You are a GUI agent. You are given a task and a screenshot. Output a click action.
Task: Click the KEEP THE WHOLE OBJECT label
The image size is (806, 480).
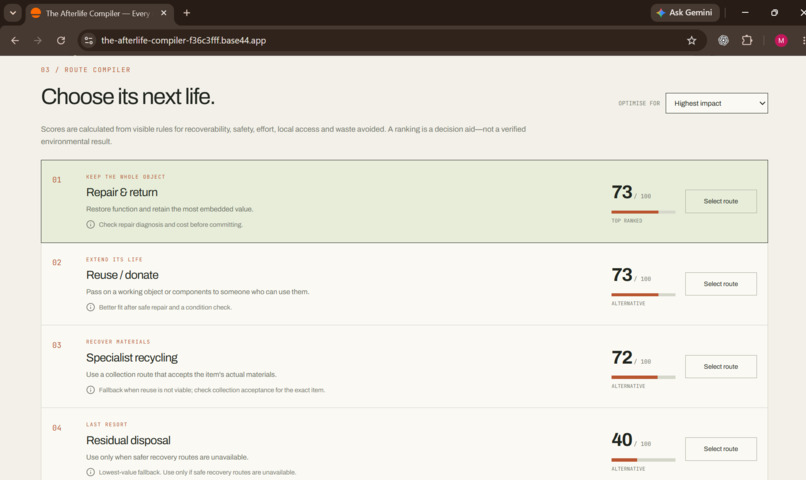(x=125, y=177)
